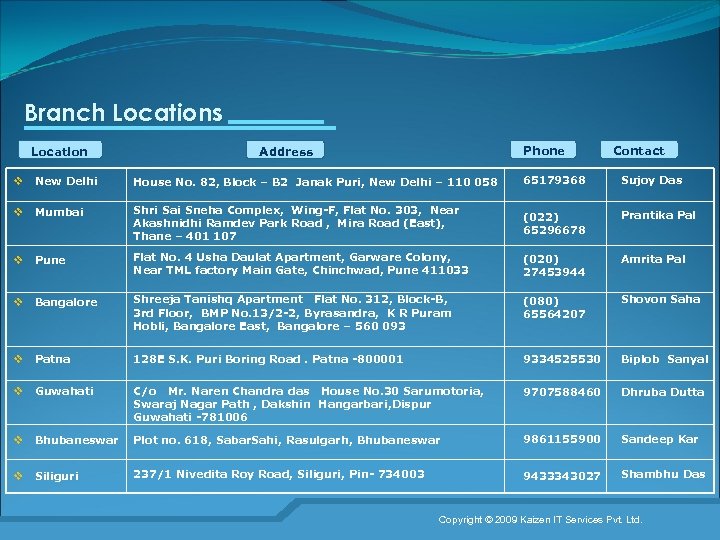
Task: Click phone number (080) 65564207
Action: [x=554, y=308]
